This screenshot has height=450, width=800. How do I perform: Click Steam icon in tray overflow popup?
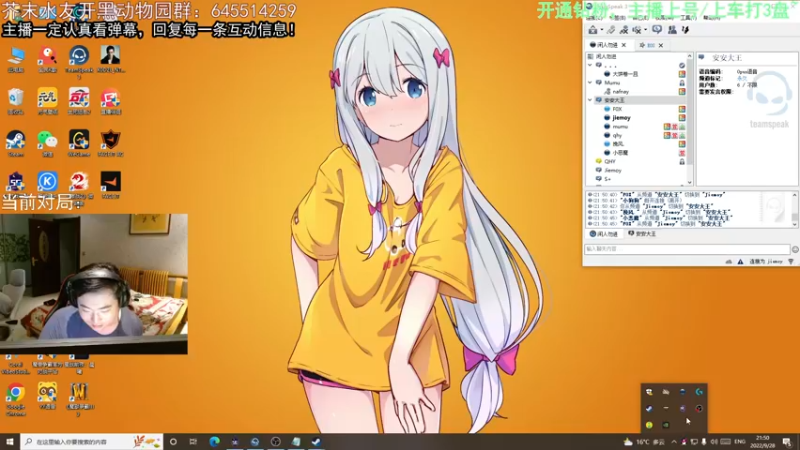point(649,408)
